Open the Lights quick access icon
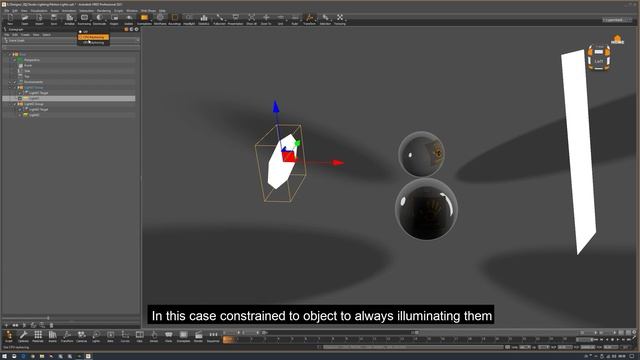Screen dimensions: 640x360 (96, 336)
